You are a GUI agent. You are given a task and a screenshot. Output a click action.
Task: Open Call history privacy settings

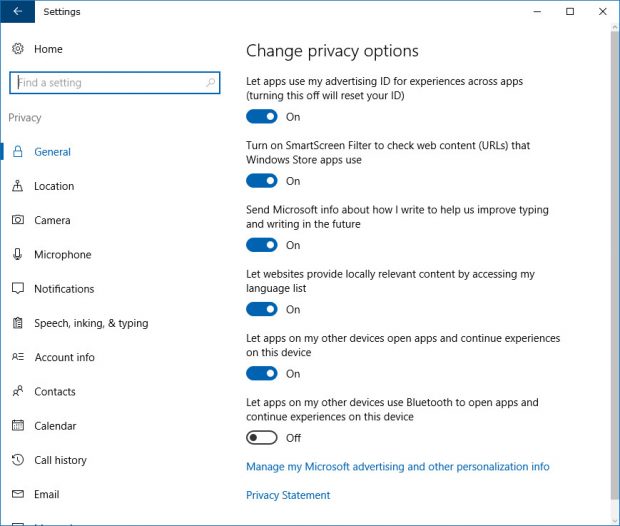(x=60, y=460)
